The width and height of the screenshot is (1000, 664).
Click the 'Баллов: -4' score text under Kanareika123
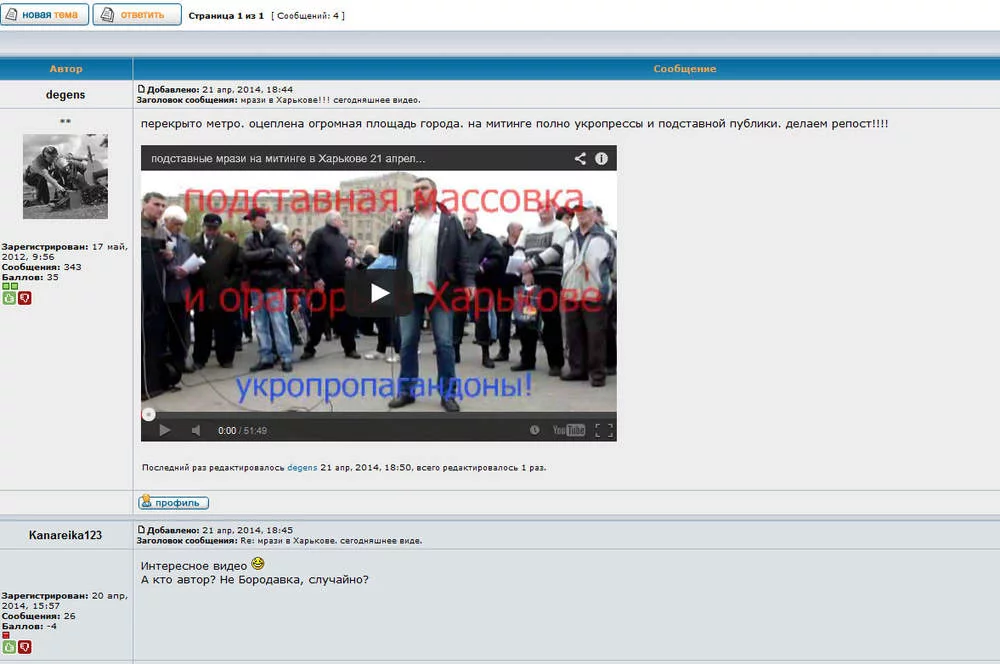coord(29,626)
